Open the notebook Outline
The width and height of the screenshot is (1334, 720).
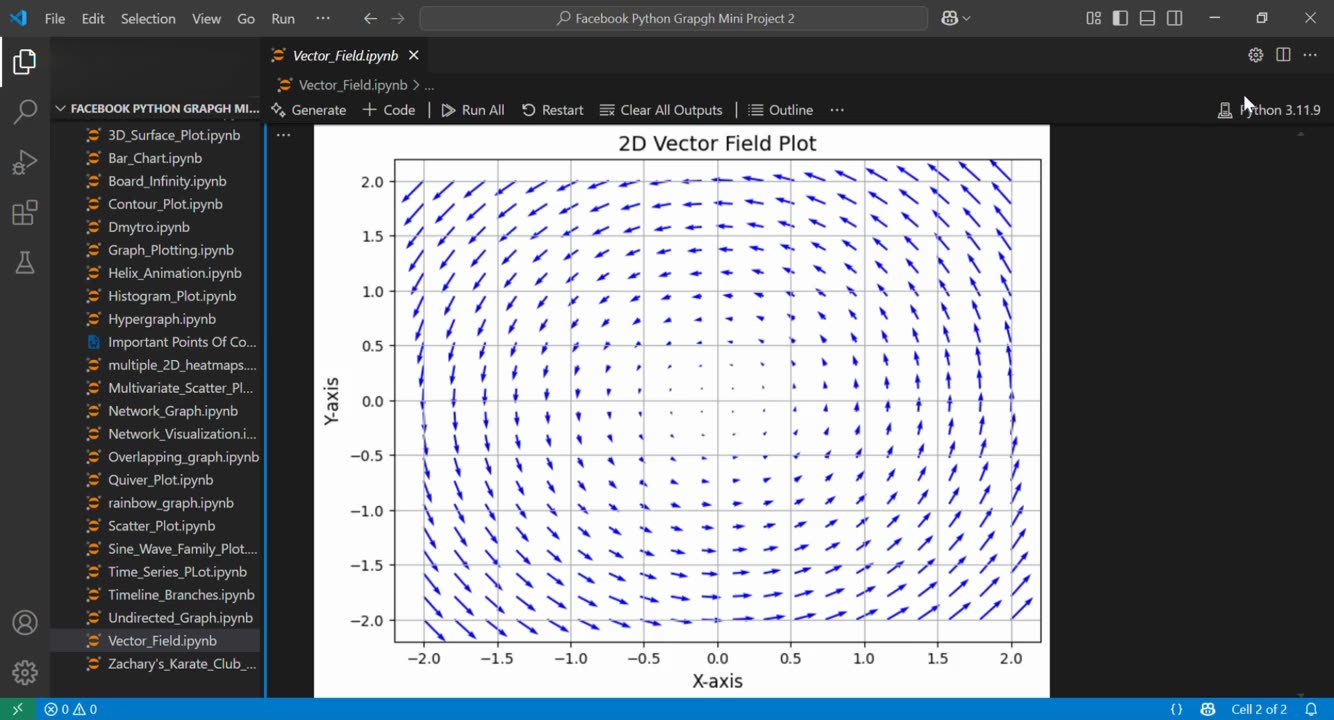tap(781, 110)
